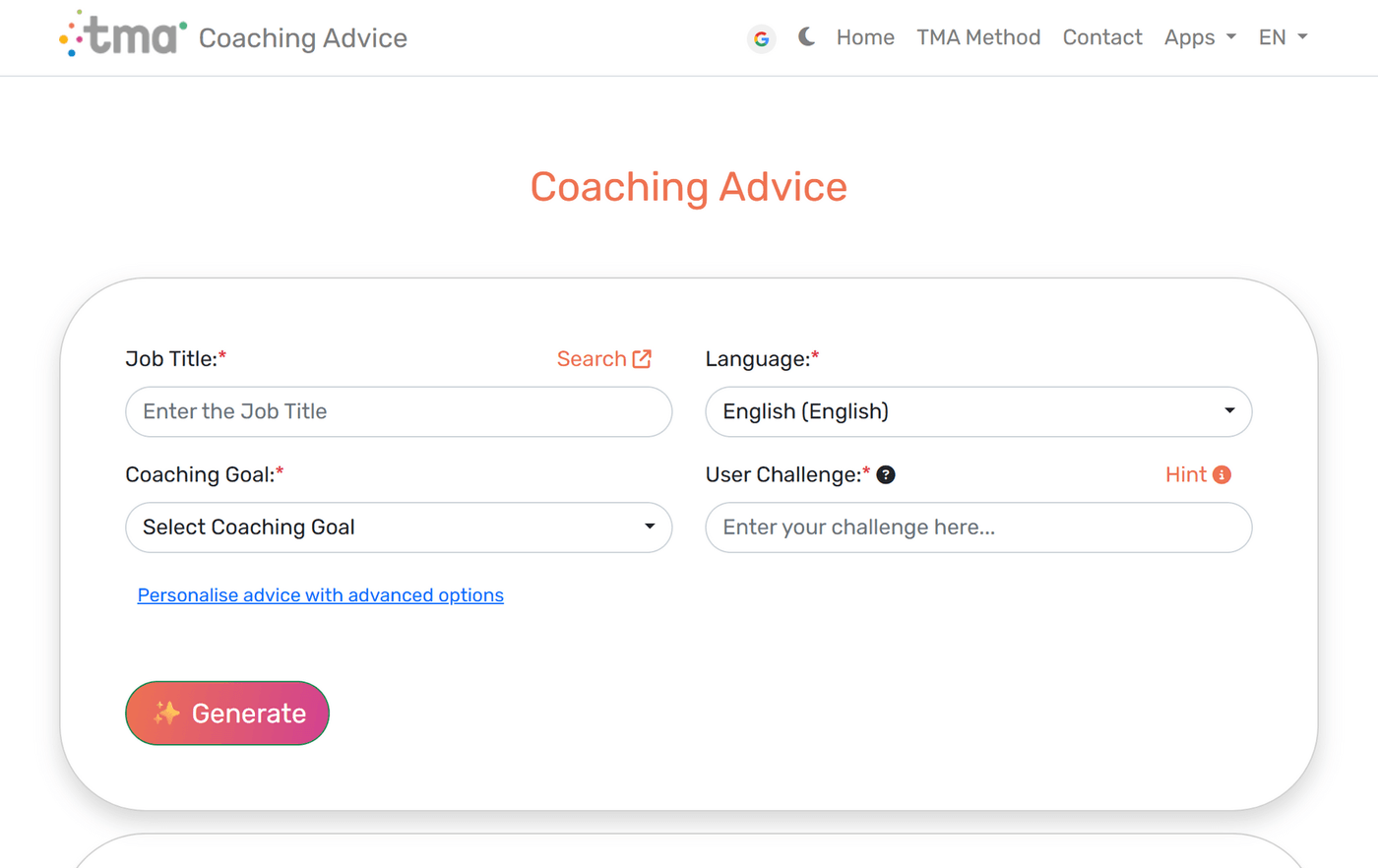Viewport: 1378px width, 868px height.
Task: Open the Contact page
Action: click(x=1102, y=37)
